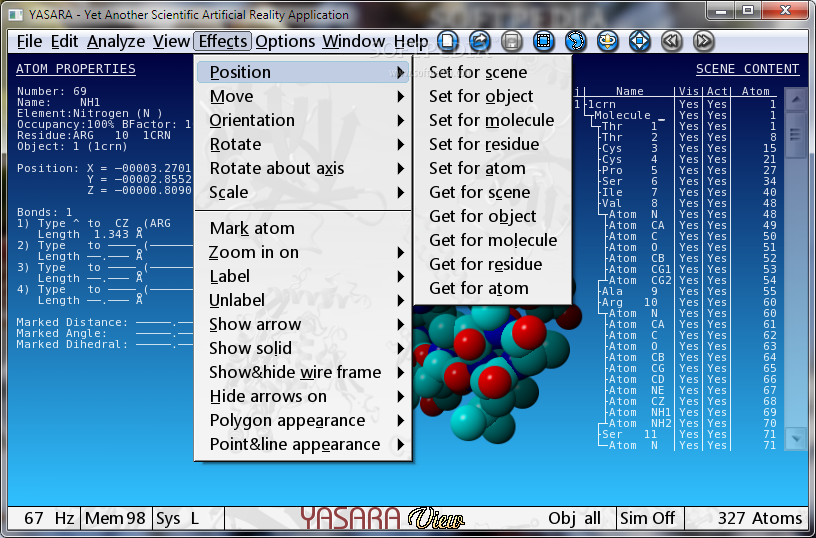Expand the Unlabel submenu
Screen dimensions: 816x538
tap(303, 300)
